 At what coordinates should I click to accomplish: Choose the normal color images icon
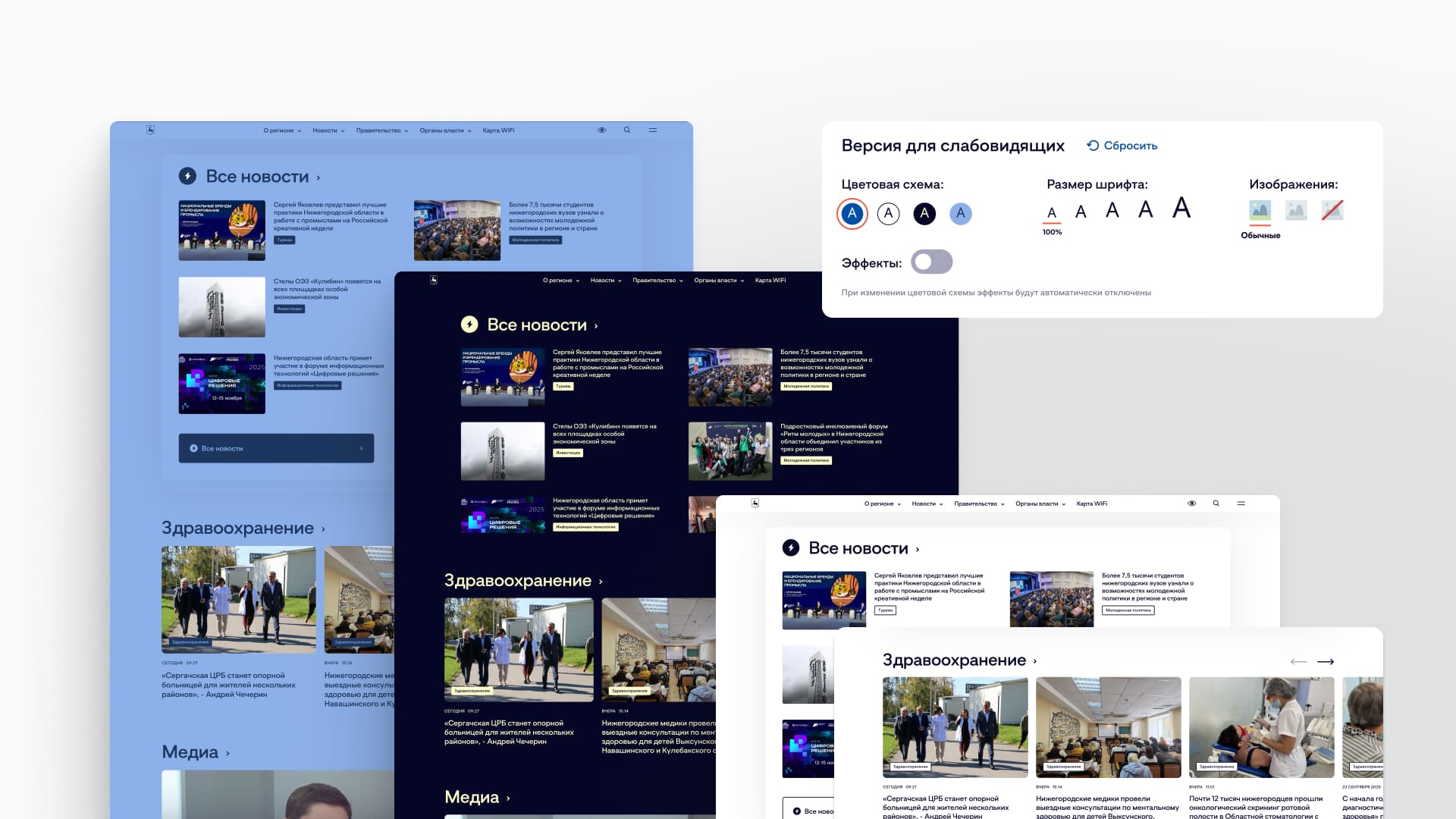coord(1260,210)
